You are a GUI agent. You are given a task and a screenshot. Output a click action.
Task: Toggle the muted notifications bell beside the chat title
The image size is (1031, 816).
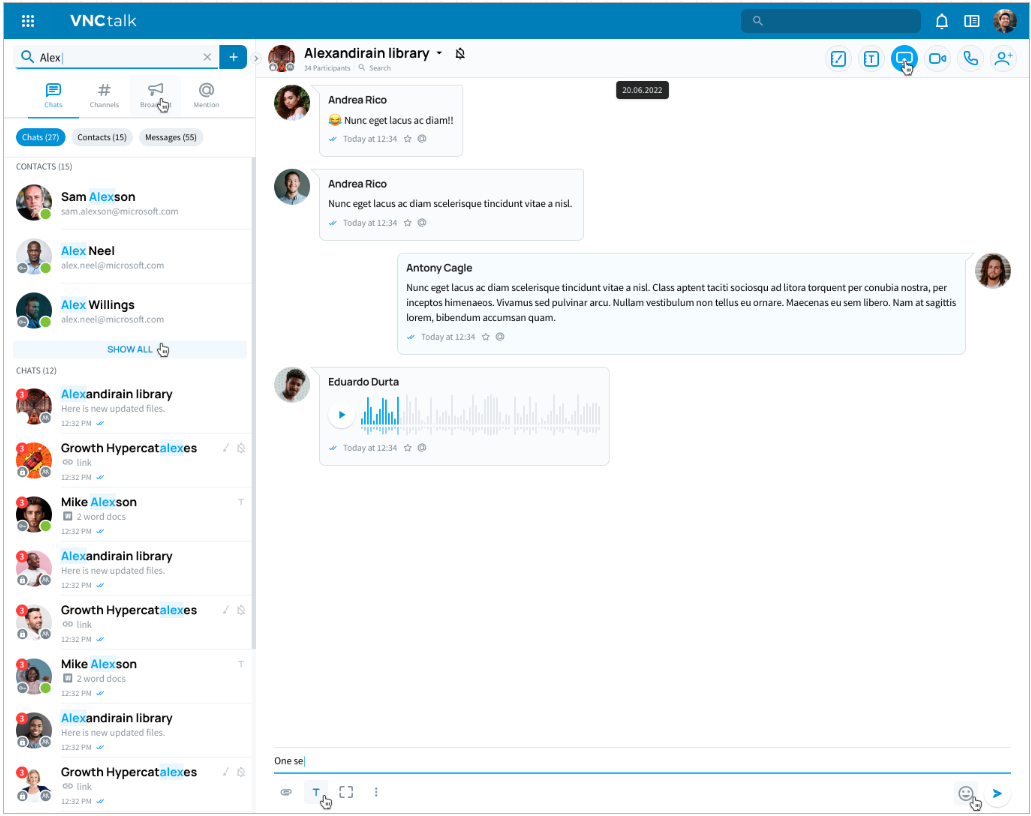point(460,54)
